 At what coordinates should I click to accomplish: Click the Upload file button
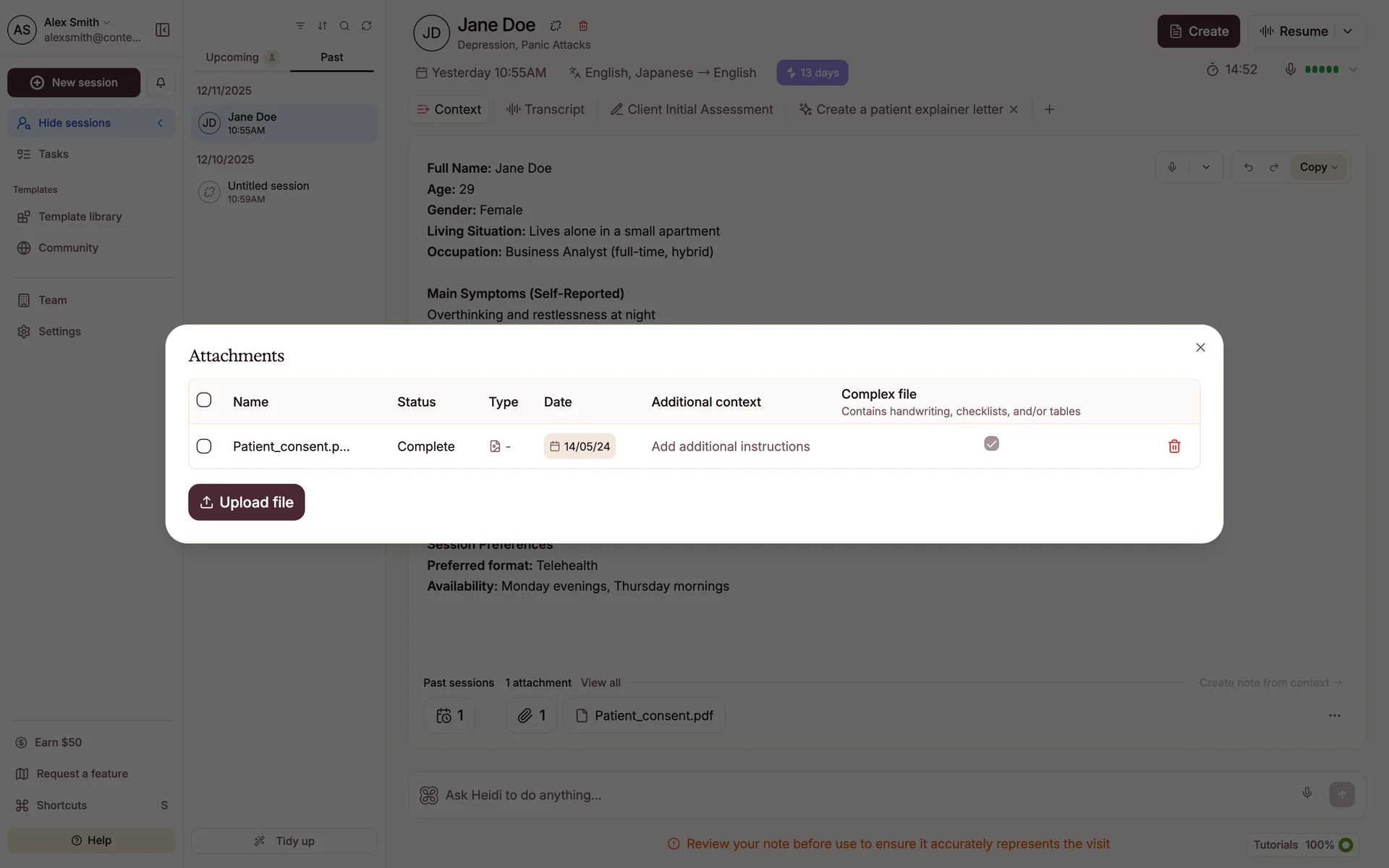coord(246,502)
